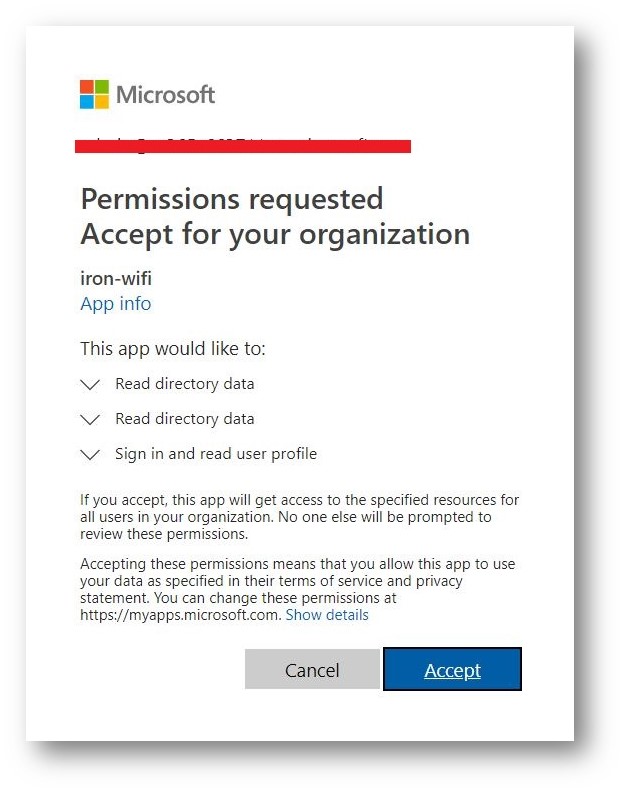
Task: Click the Cancel button
Action: 312,670
